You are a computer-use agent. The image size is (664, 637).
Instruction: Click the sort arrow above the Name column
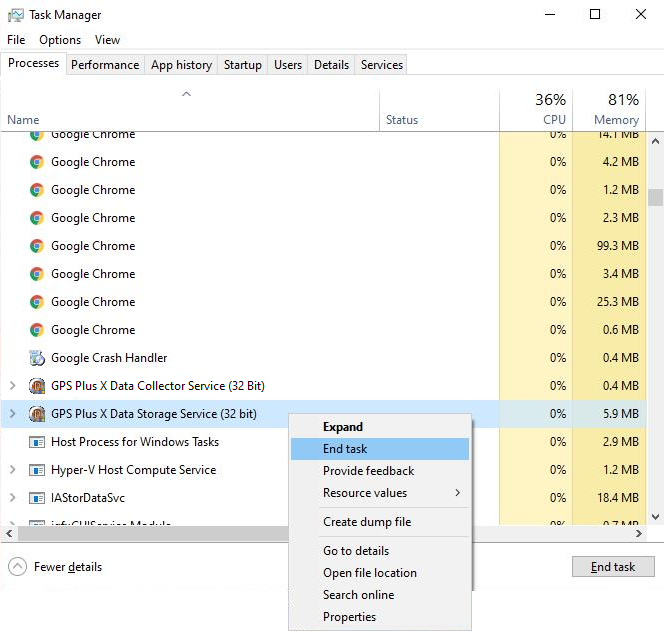coord(186,94)
